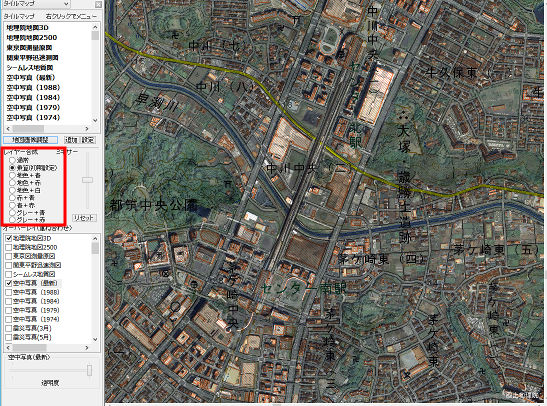The image size is (547, 406).
Task: Select the 赤+青 radio button
Action: (13, 198)
